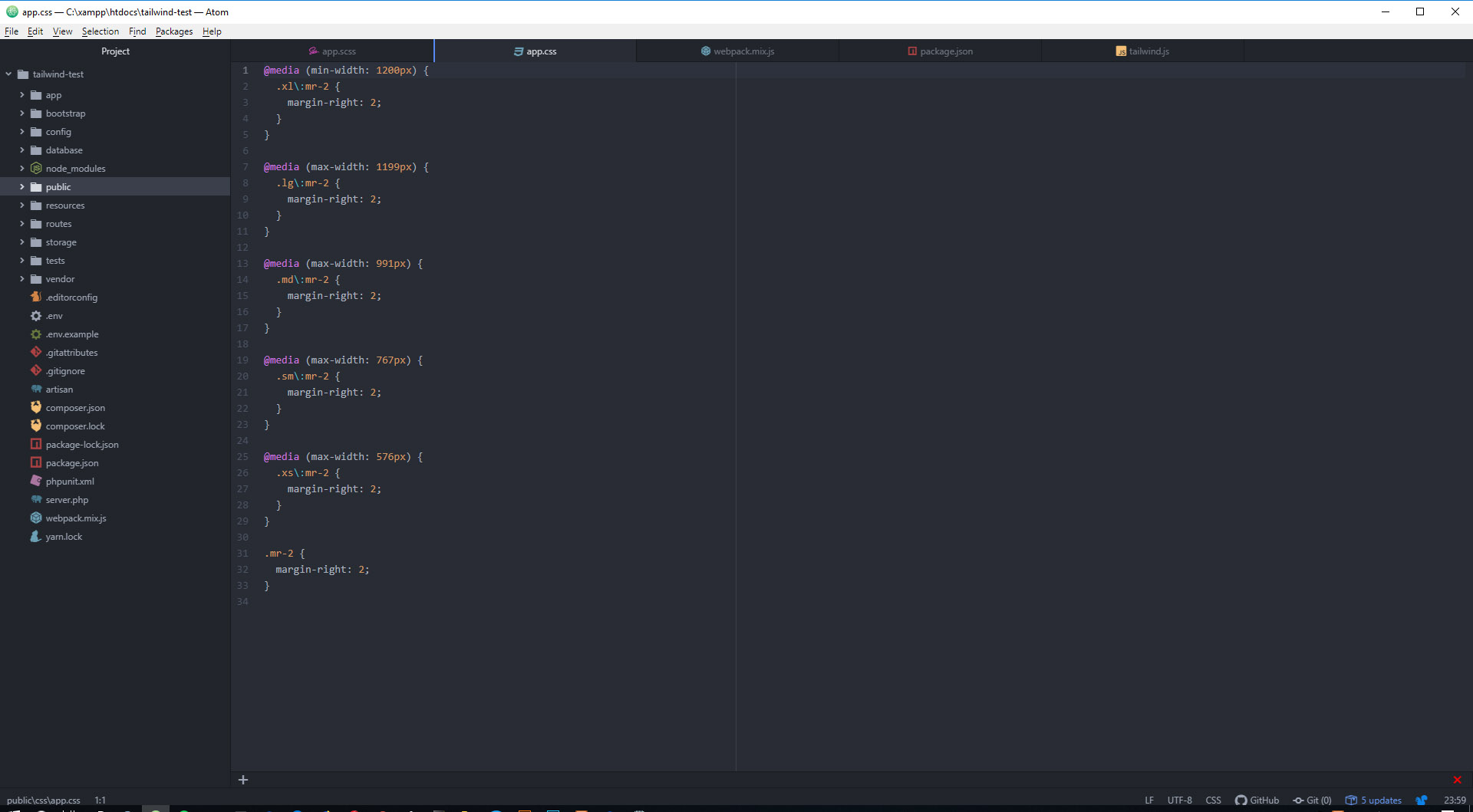This screenshot has height=812, width=1473.
Task: Select phpunit.xml in the tree
Action: click(x=70, y=481)
